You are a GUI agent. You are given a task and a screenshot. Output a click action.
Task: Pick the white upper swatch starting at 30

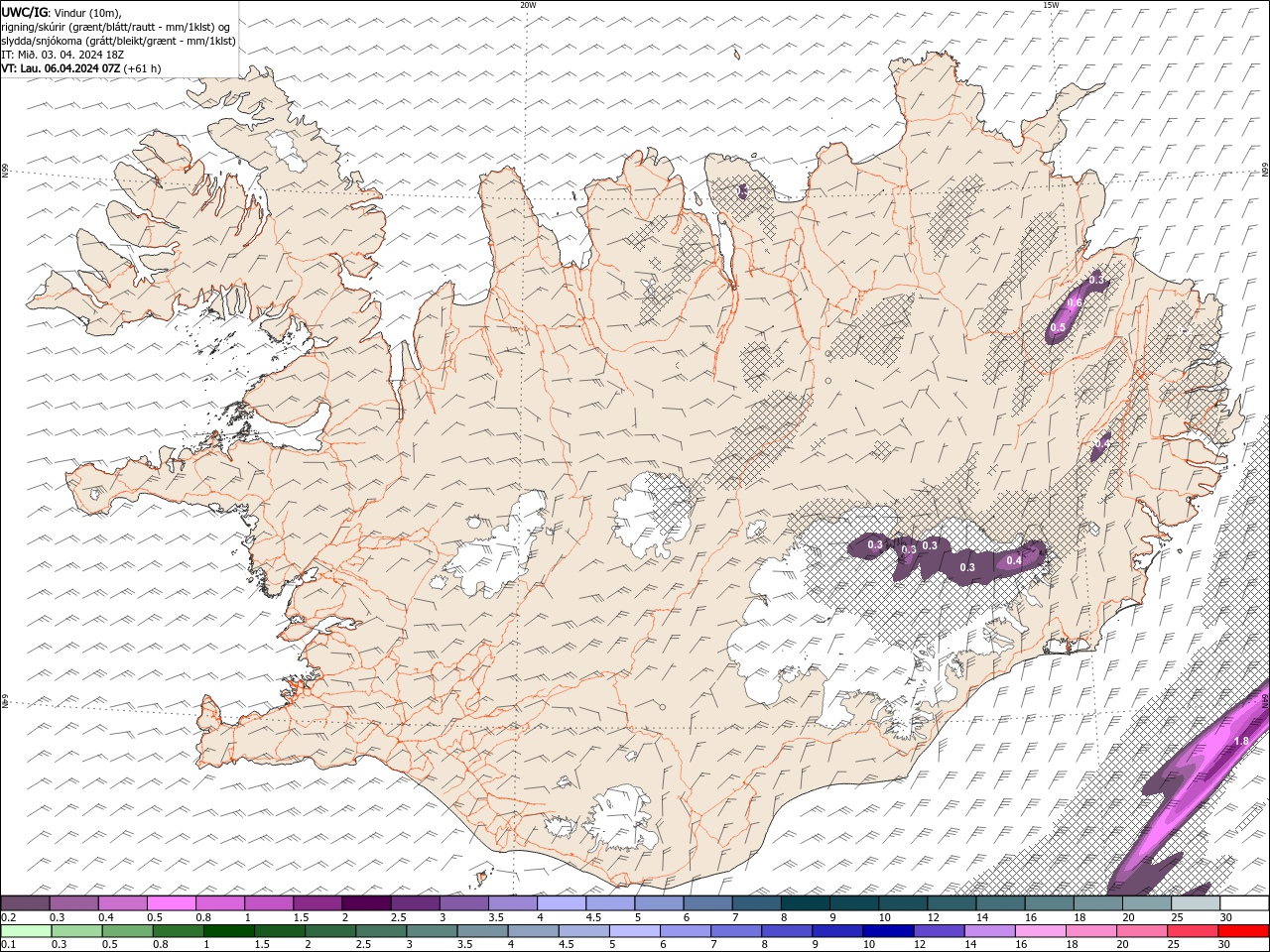(1244, 903)
